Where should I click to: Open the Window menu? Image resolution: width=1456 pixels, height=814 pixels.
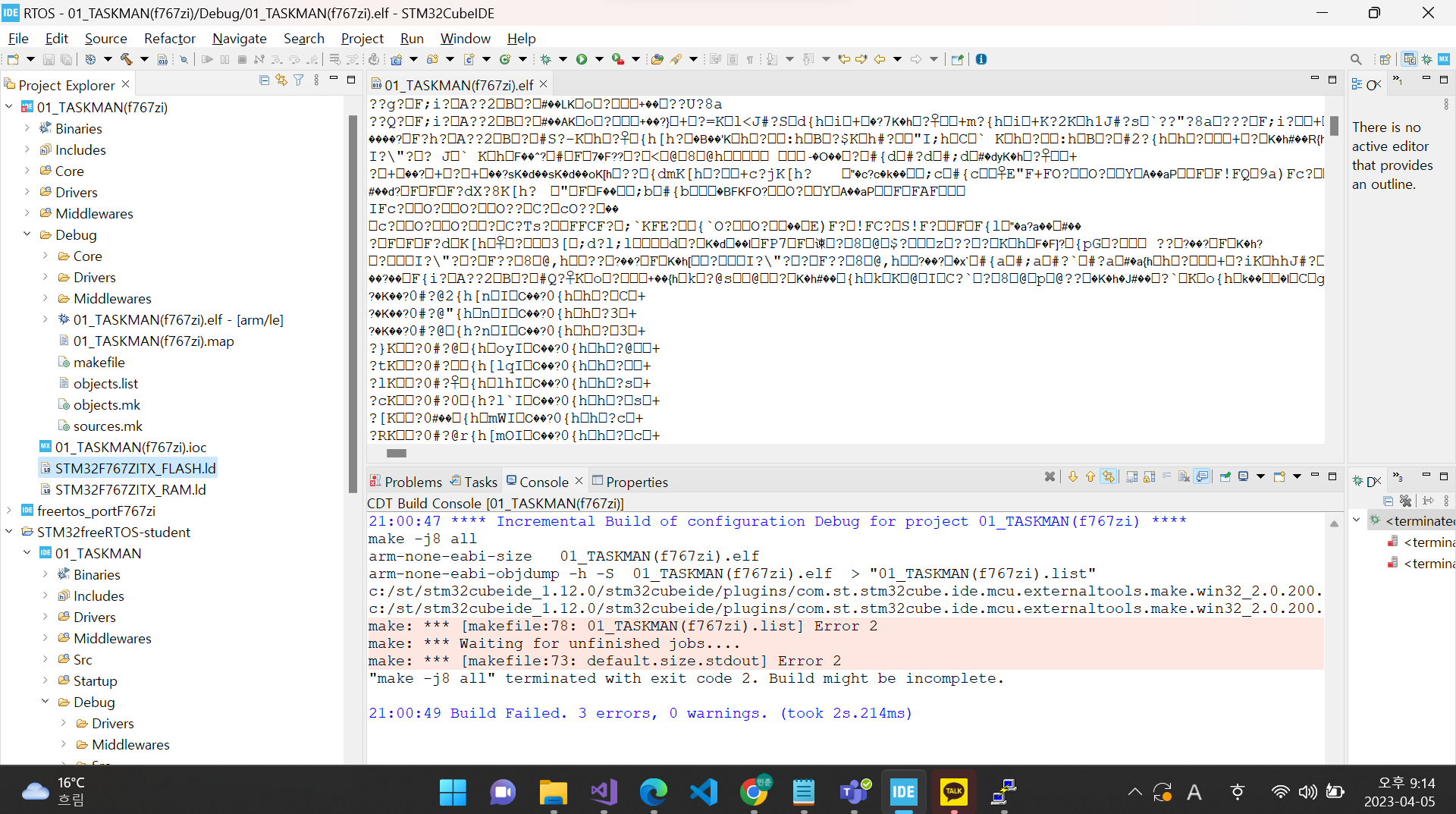point(465,38)
